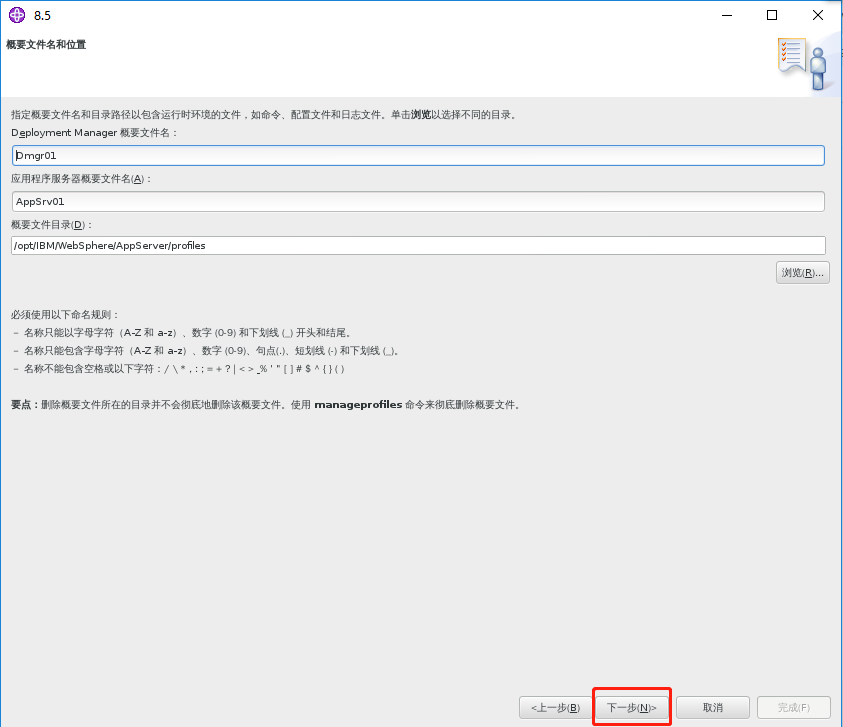Click the 概要文件名和位置 page heading
843x727 pixels.
click(46, 45)
